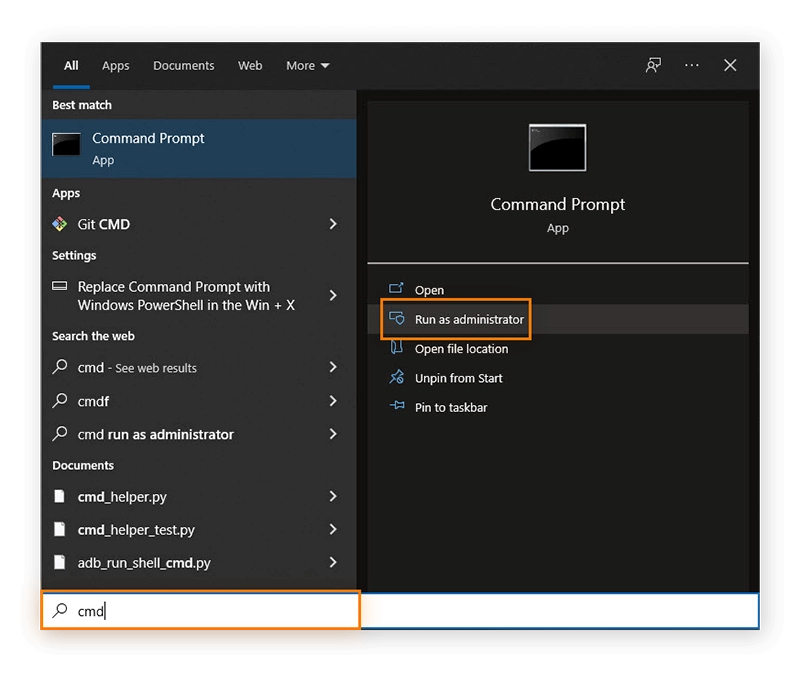Click the search icon beside 'cmd - See web results'

pyautogui.click(x=60, y=366)
